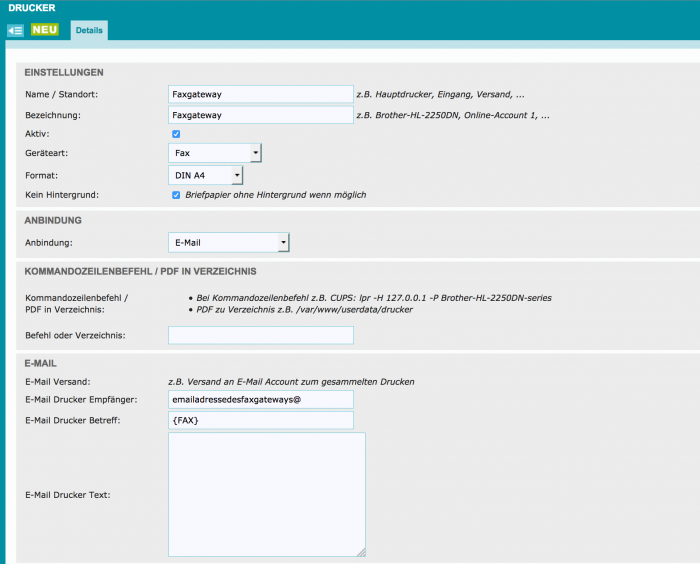Click into the E-Mail Drucker Text area
The height and width of the screenshot is (564, 700).
(x=267, y=494)
